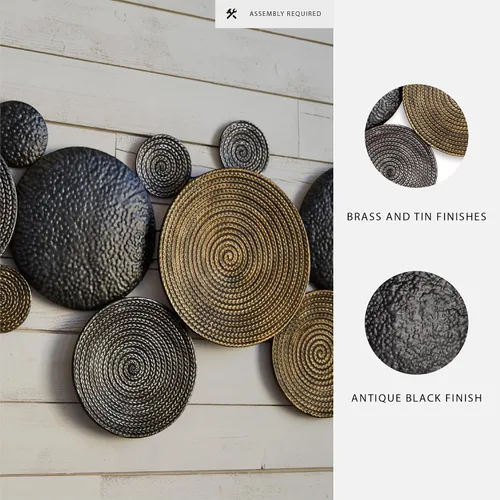The height and width of the screenshot is (500, 500).
Task: Select the large black hammered plate
Action: 83,228
